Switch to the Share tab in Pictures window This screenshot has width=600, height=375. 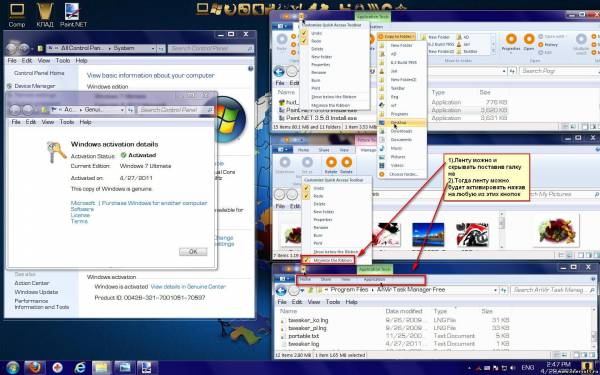[325, 150]
